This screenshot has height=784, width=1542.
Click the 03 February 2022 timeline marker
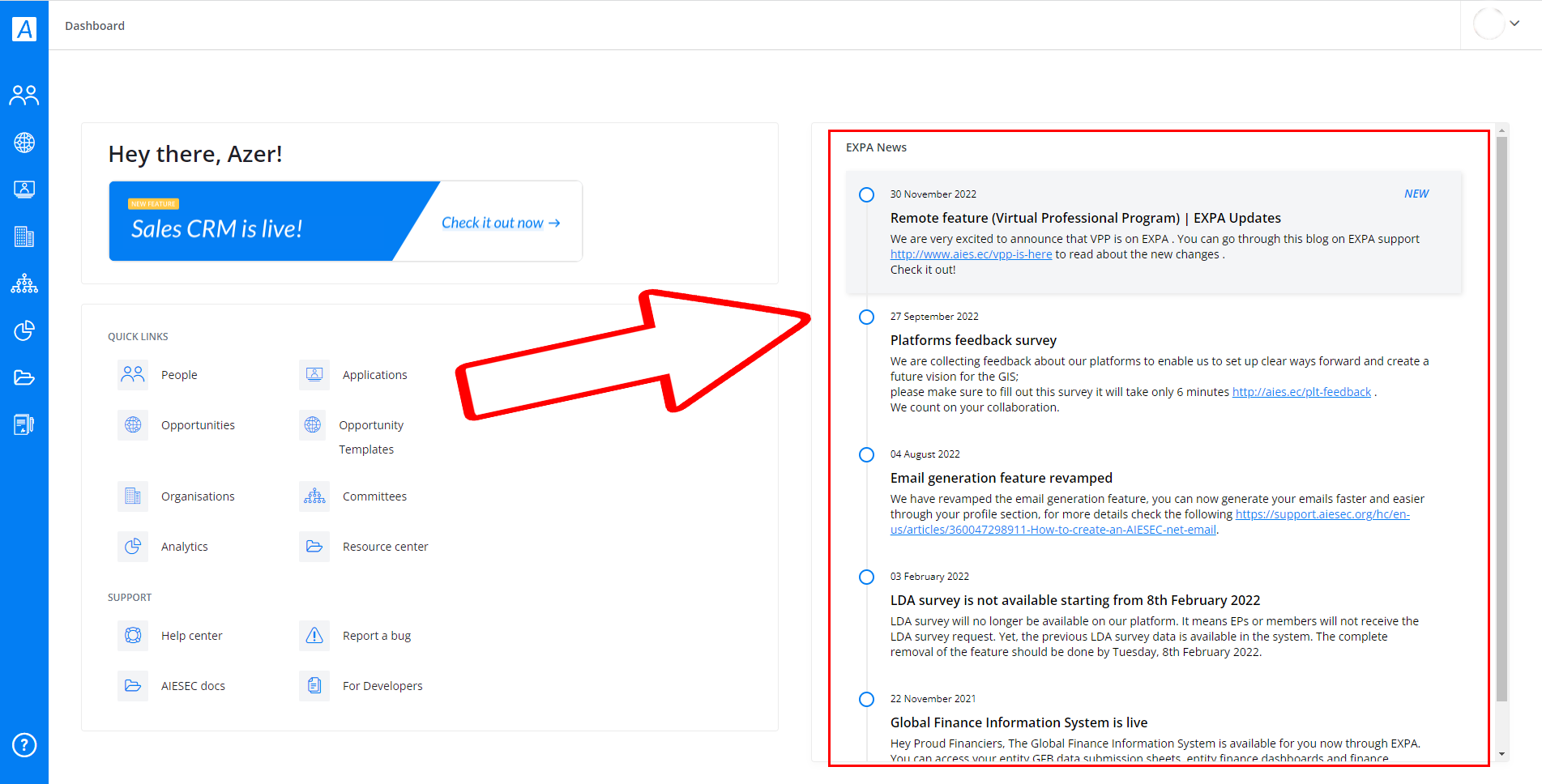coord(866,577)
